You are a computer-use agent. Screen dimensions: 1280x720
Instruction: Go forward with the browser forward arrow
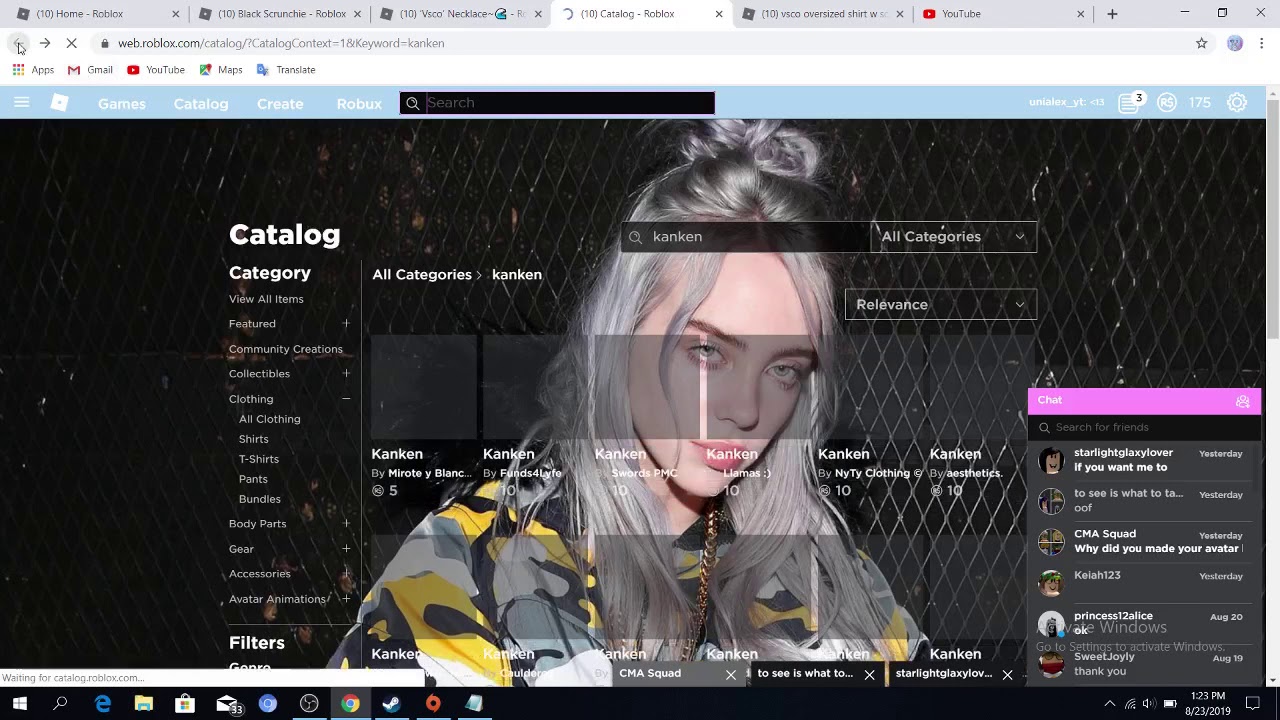pos(45,43)
